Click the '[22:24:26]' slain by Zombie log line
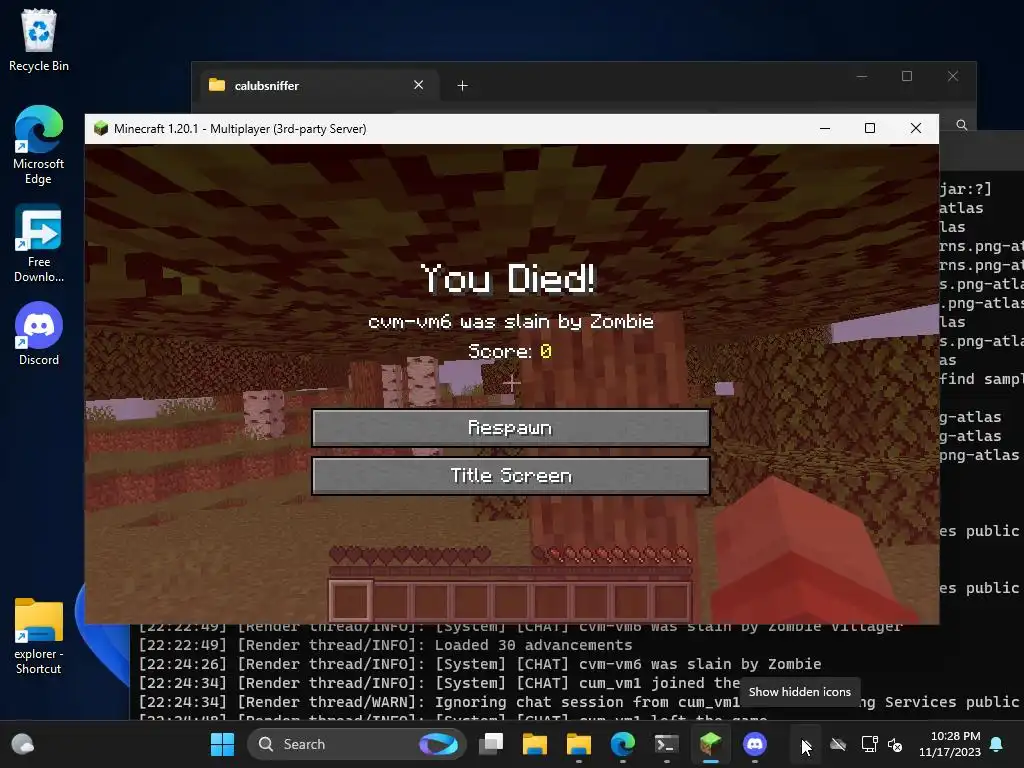 (x=480, y=664)
